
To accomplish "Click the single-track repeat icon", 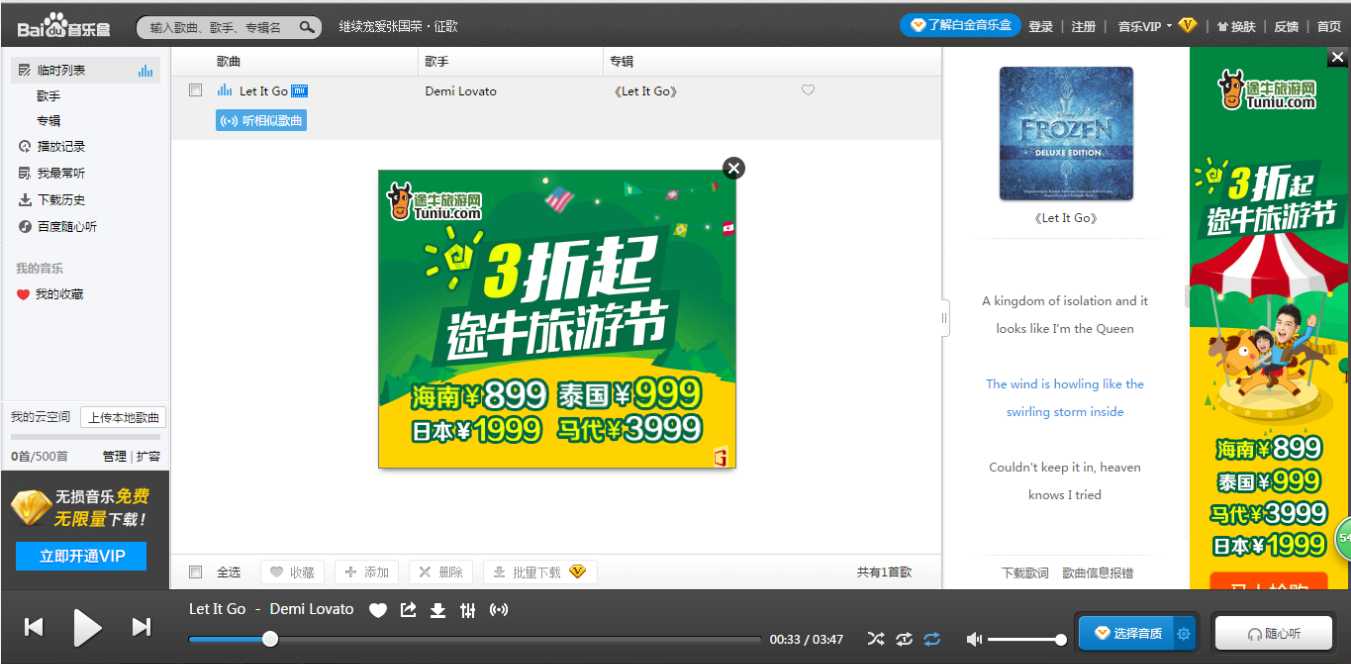I will click(904, 639).
